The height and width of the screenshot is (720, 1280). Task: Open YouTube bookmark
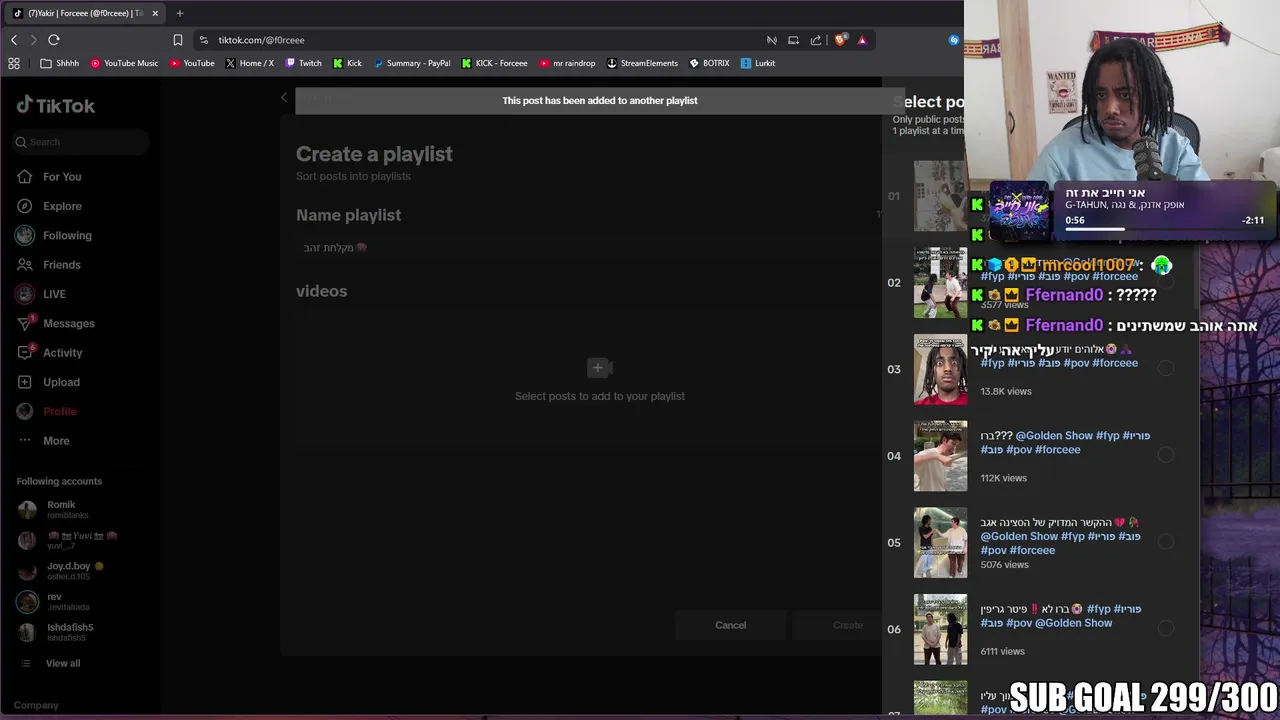(192, 63)
